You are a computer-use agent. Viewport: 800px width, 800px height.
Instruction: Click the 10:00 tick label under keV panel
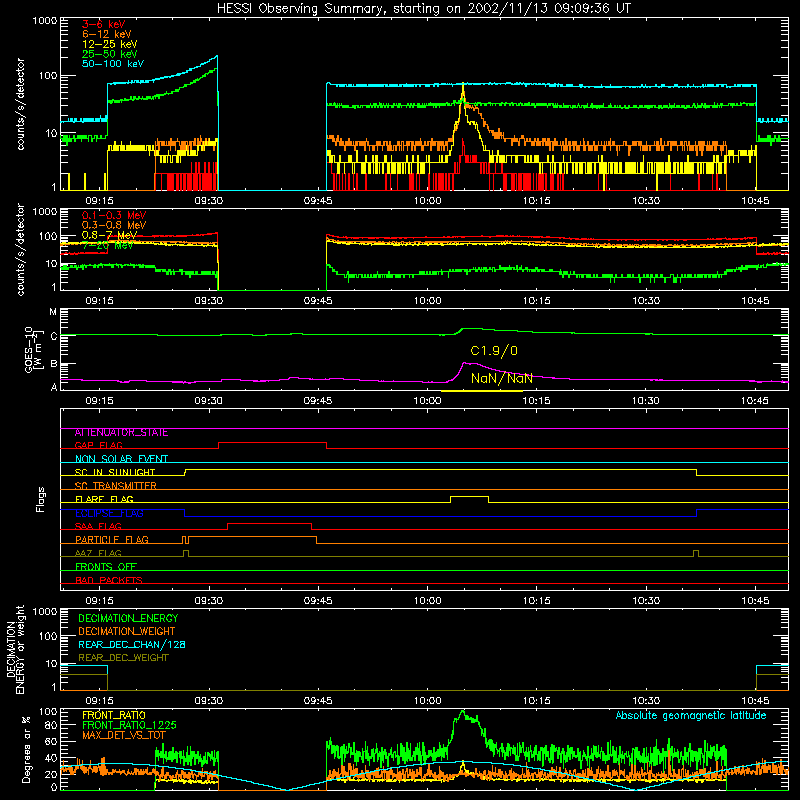(x=428, y=201)
